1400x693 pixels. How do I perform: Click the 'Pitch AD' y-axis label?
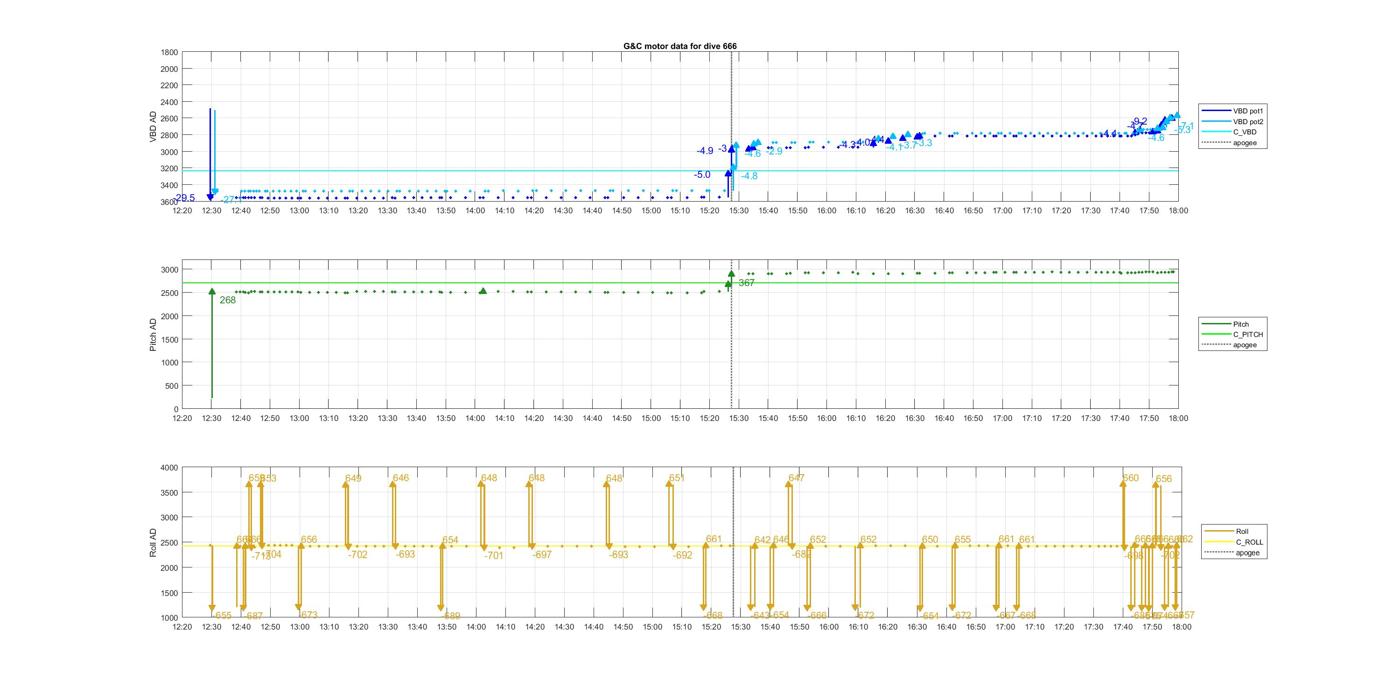154,335
